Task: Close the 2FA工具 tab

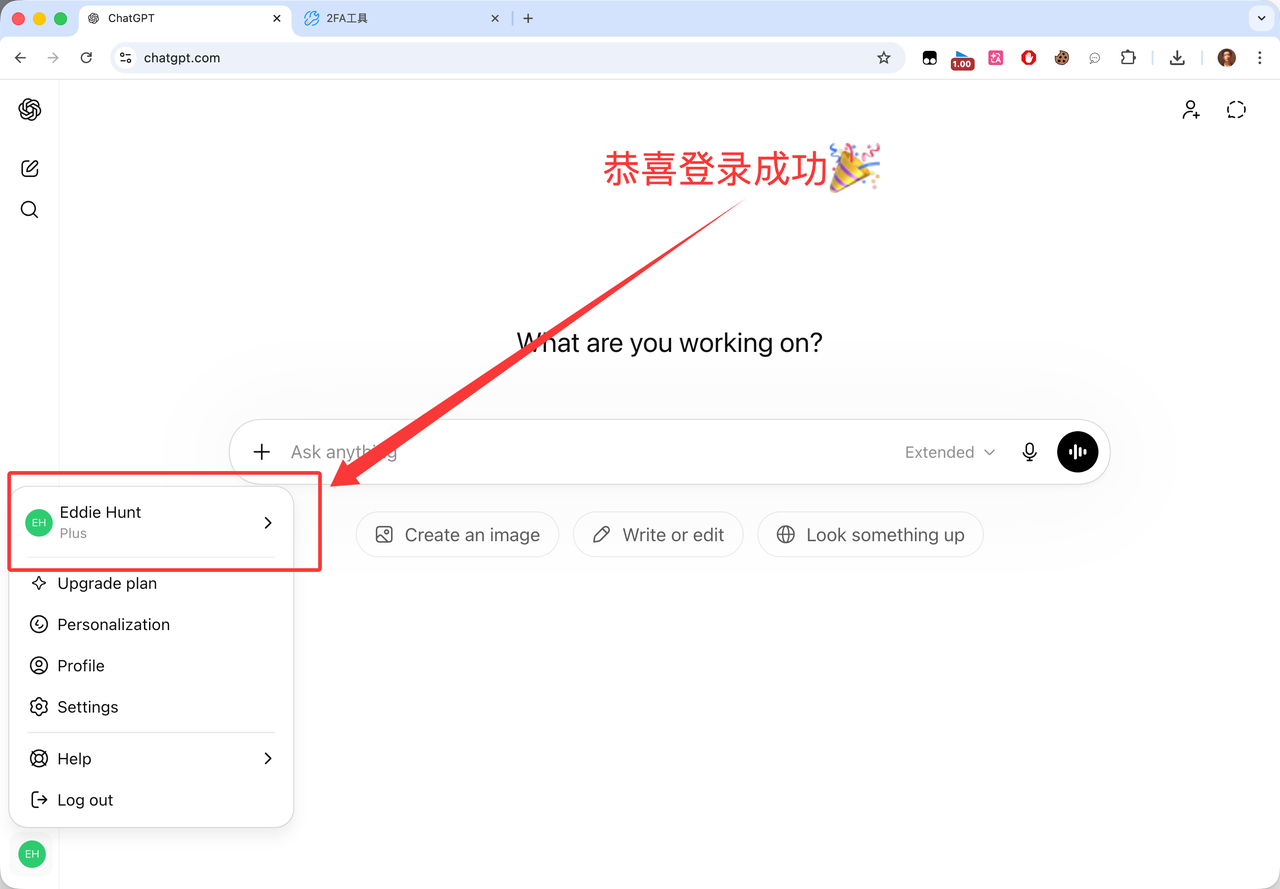Action: (x=495, y=18)
